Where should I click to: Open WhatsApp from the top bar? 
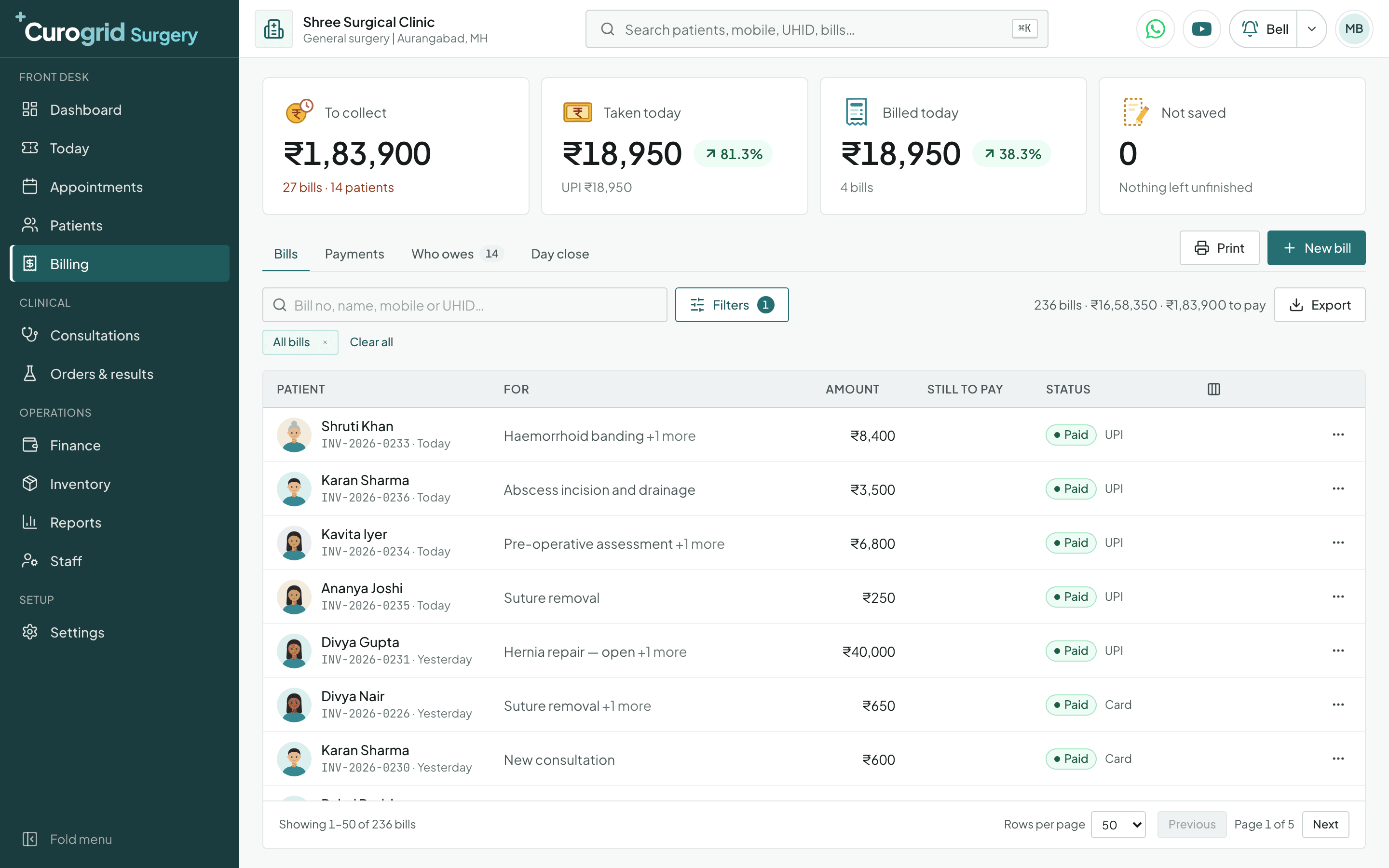pos(1155,29)
